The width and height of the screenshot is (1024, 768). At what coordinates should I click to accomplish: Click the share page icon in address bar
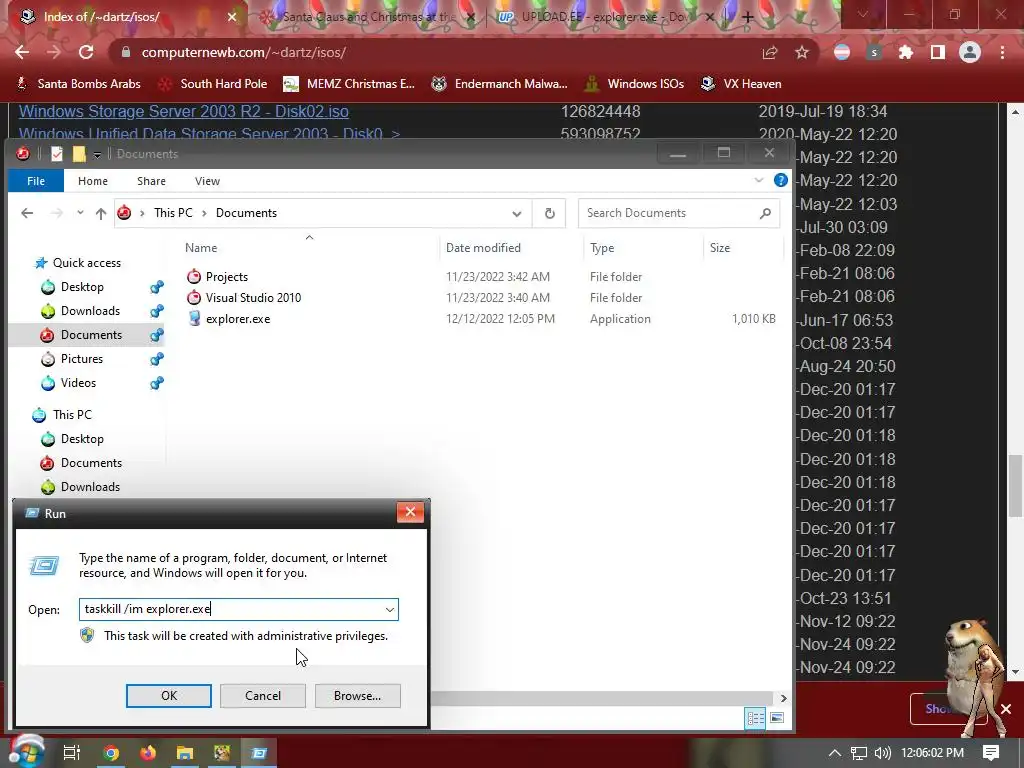point(770,52)
